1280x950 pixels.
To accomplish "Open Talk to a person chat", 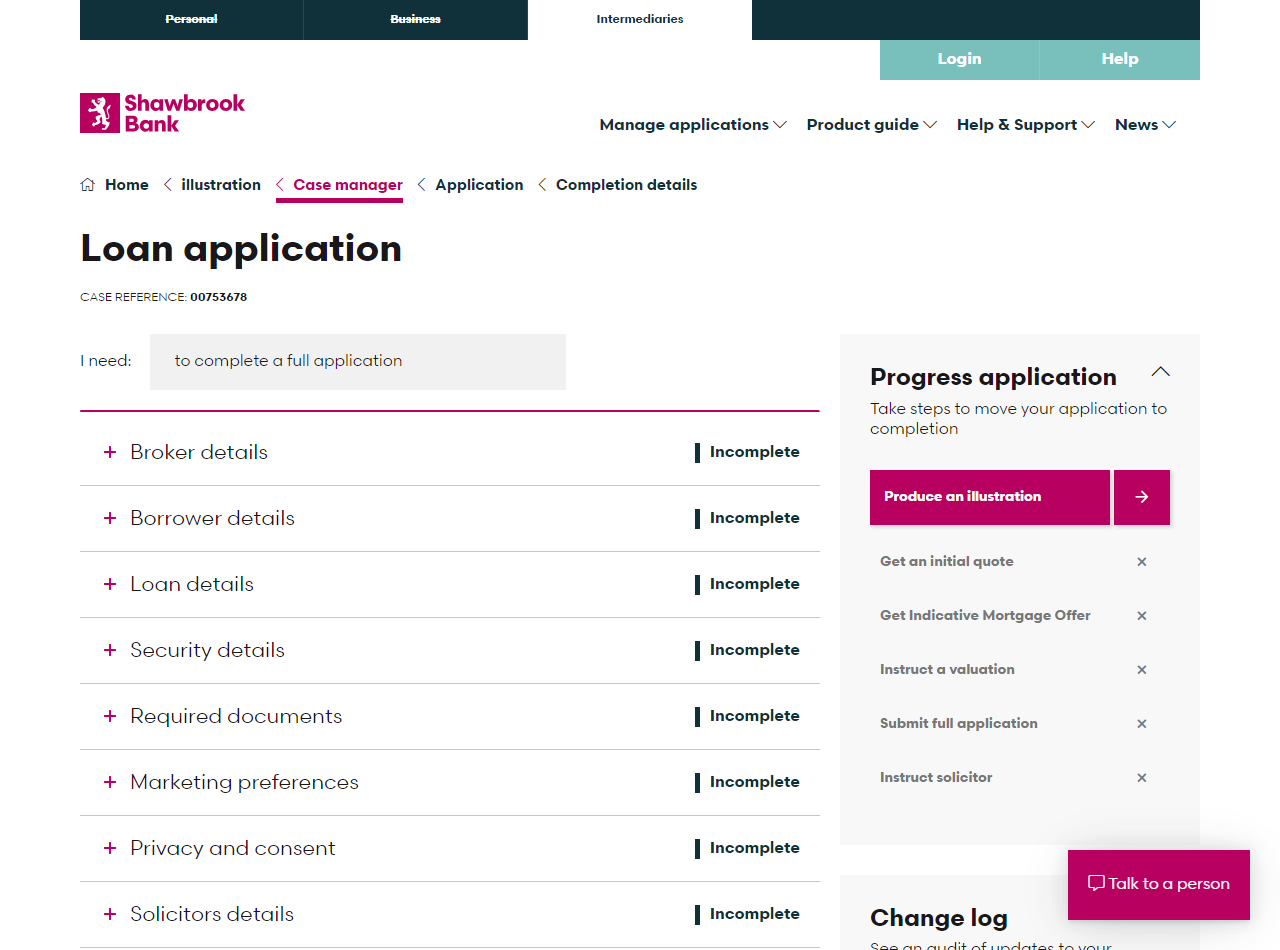I will point(1158,884).
